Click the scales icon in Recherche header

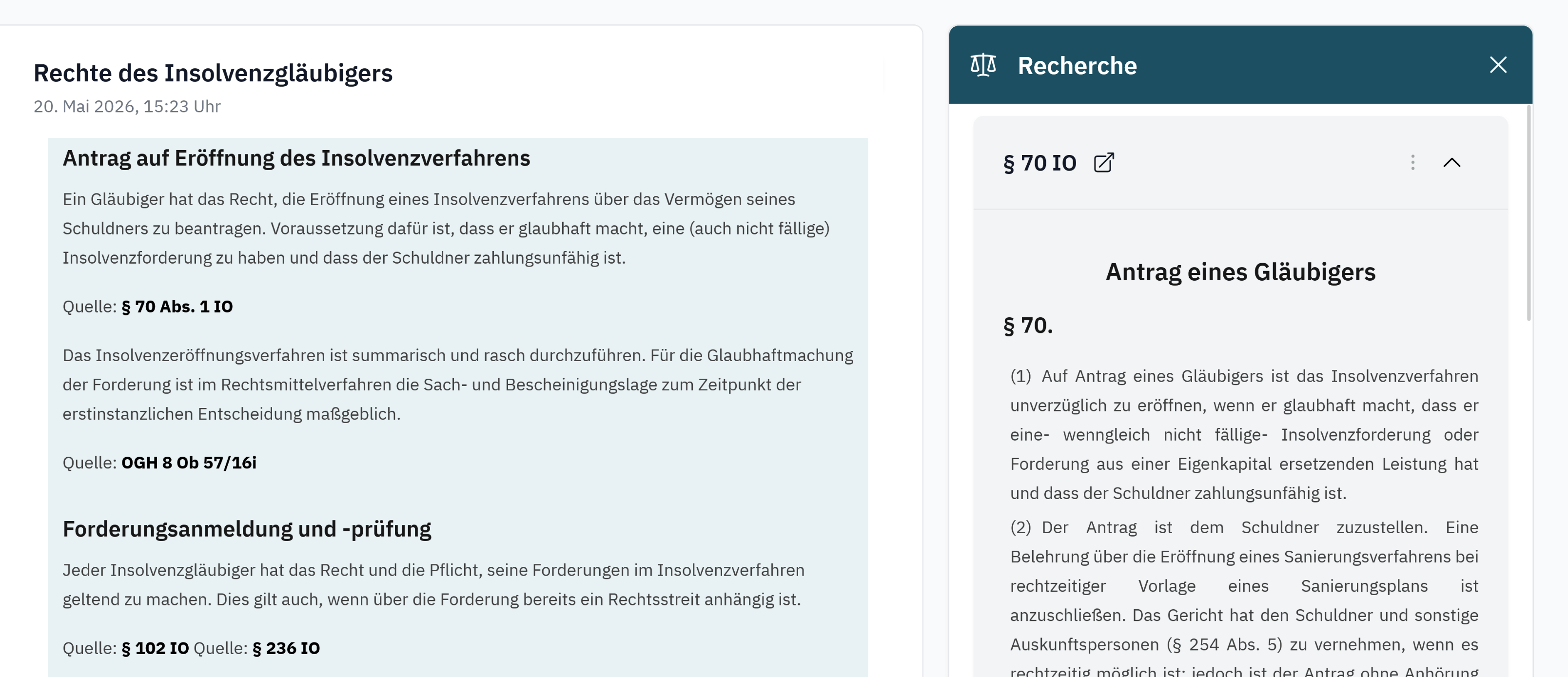tap(982, 64)
